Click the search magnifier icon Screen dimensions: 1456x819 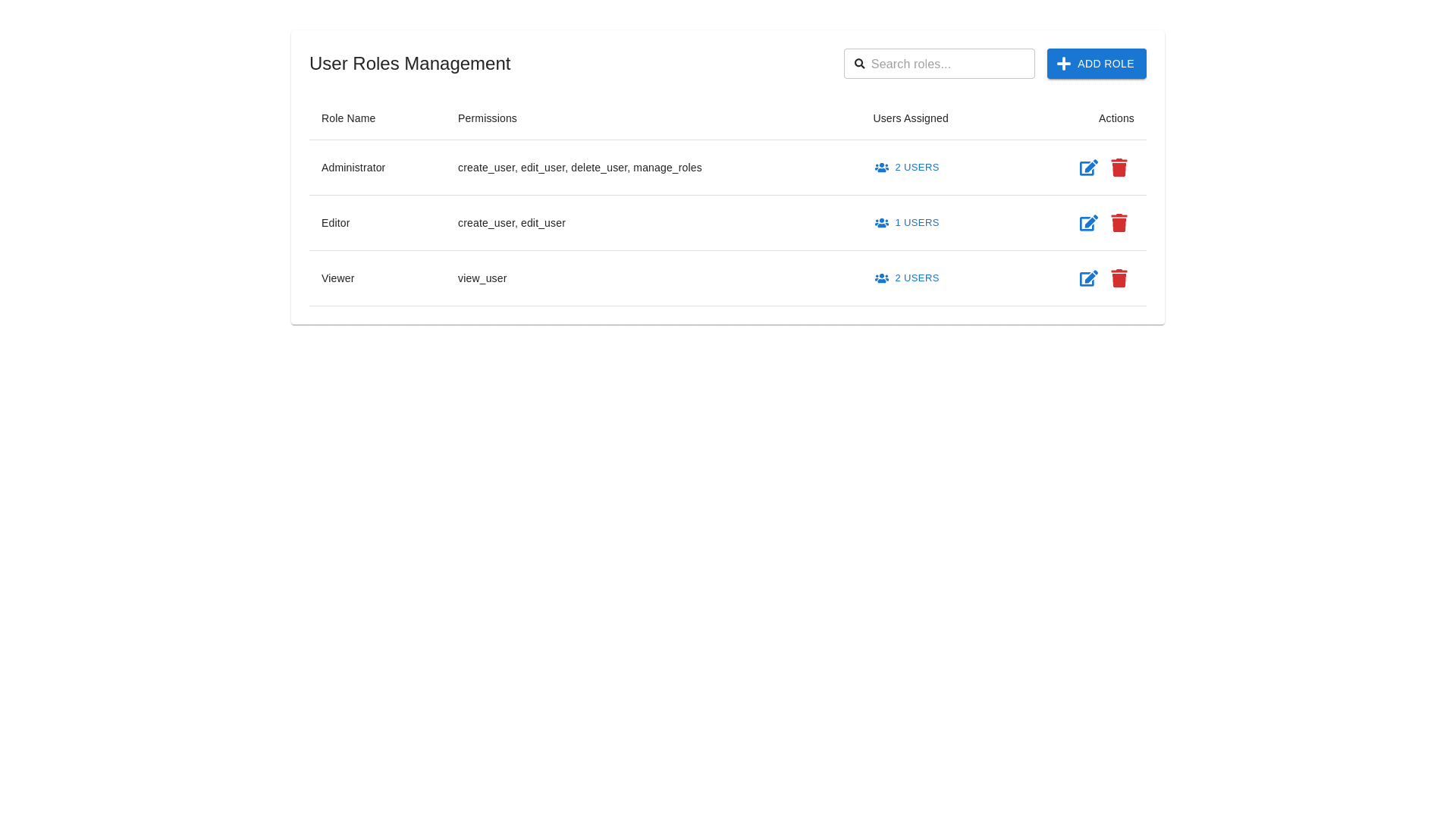pos(859,64)
